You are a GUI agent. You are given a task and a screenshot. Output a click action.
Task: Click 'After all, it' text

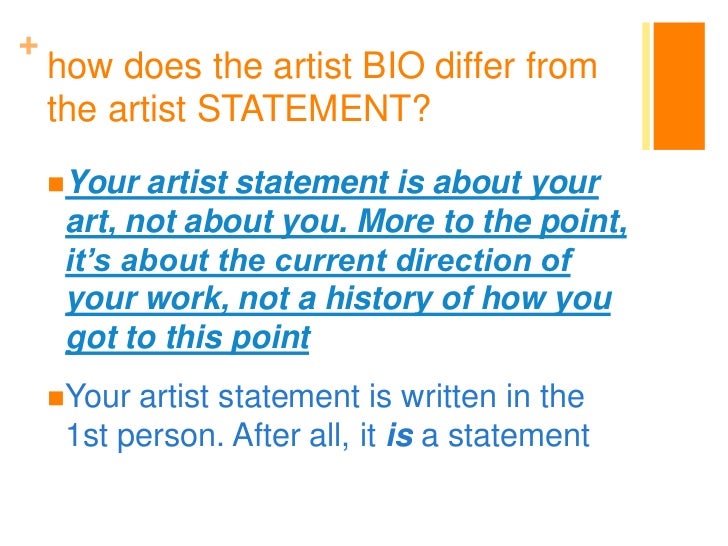click(x=304, y=436)
